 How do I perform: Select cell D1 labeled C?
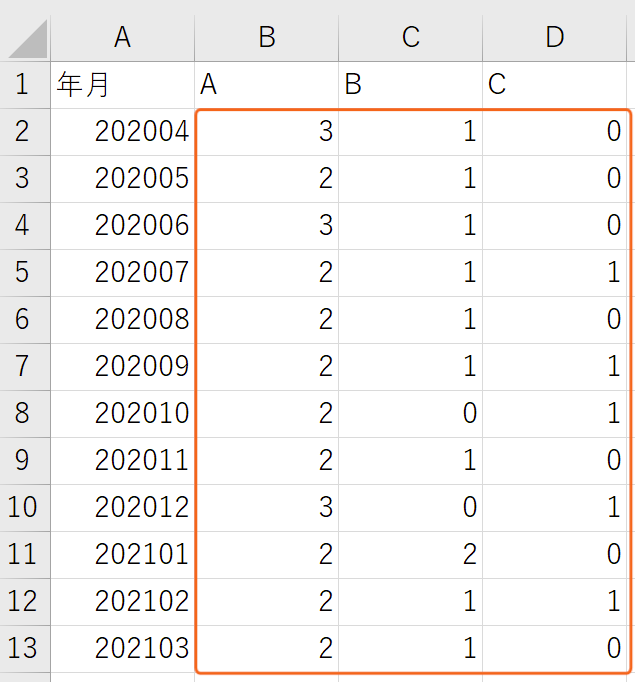pyautogui.click(x=555, y=85)
